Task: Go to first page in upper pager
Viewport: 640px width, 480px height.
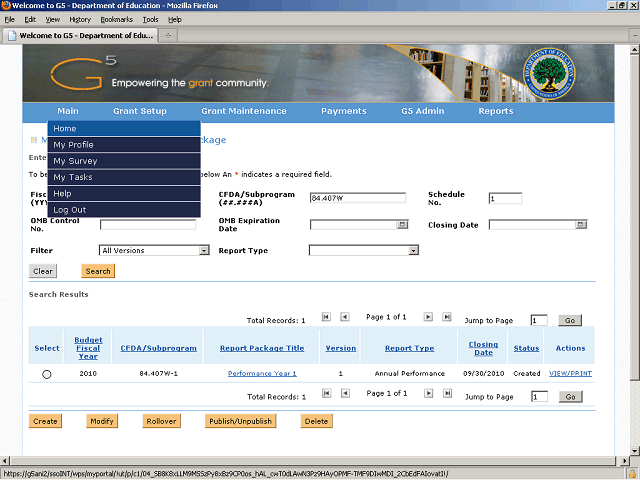Action: [x=326, y=317]
